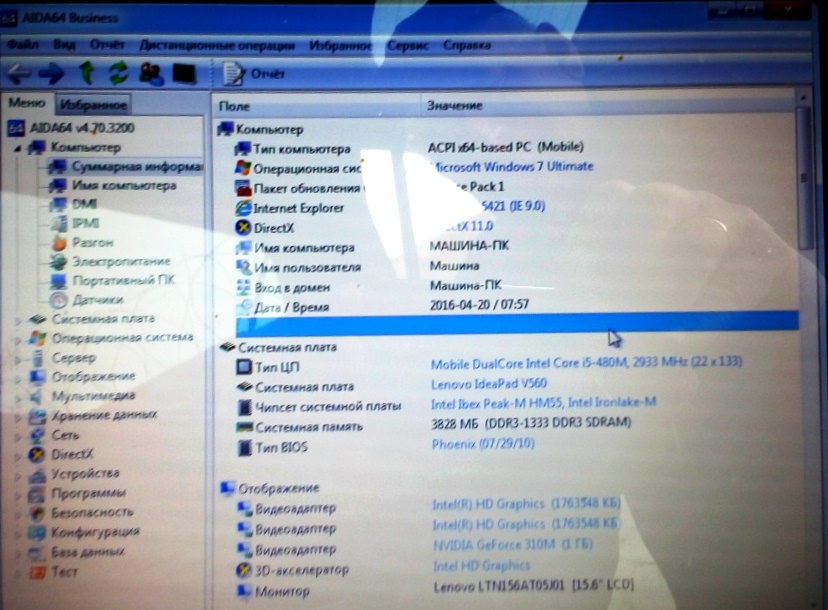Click the Refresh toolbar icon
The height and width of the screenshot is (610, 828).
pyautogui.click(x=118, y=73)
